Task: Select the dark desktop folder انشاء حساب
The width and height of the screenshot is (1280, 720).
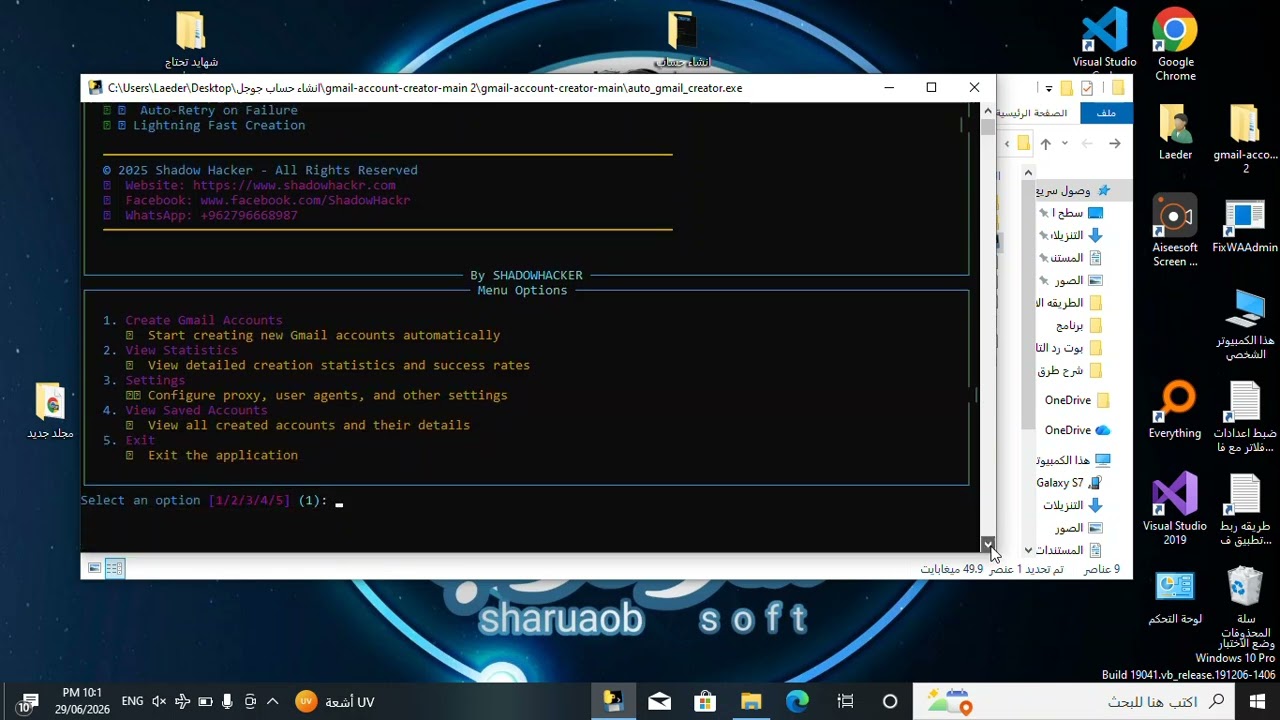Action: point(682,40)
